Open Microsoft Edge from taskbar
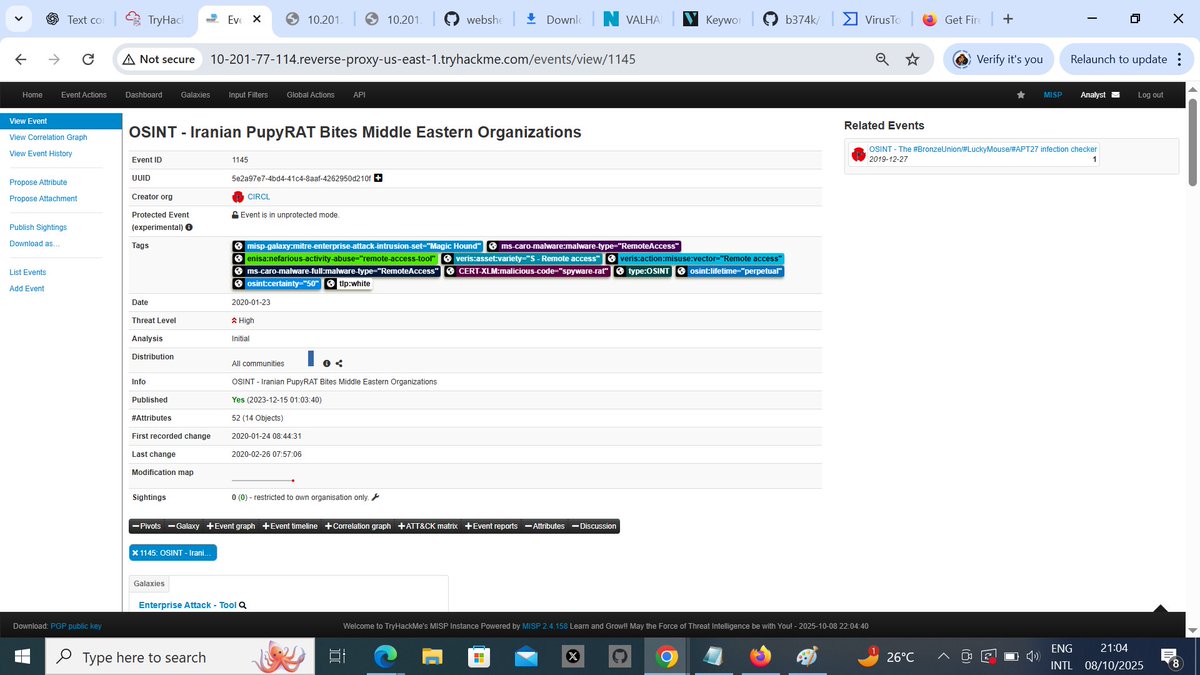 point(385,657)
